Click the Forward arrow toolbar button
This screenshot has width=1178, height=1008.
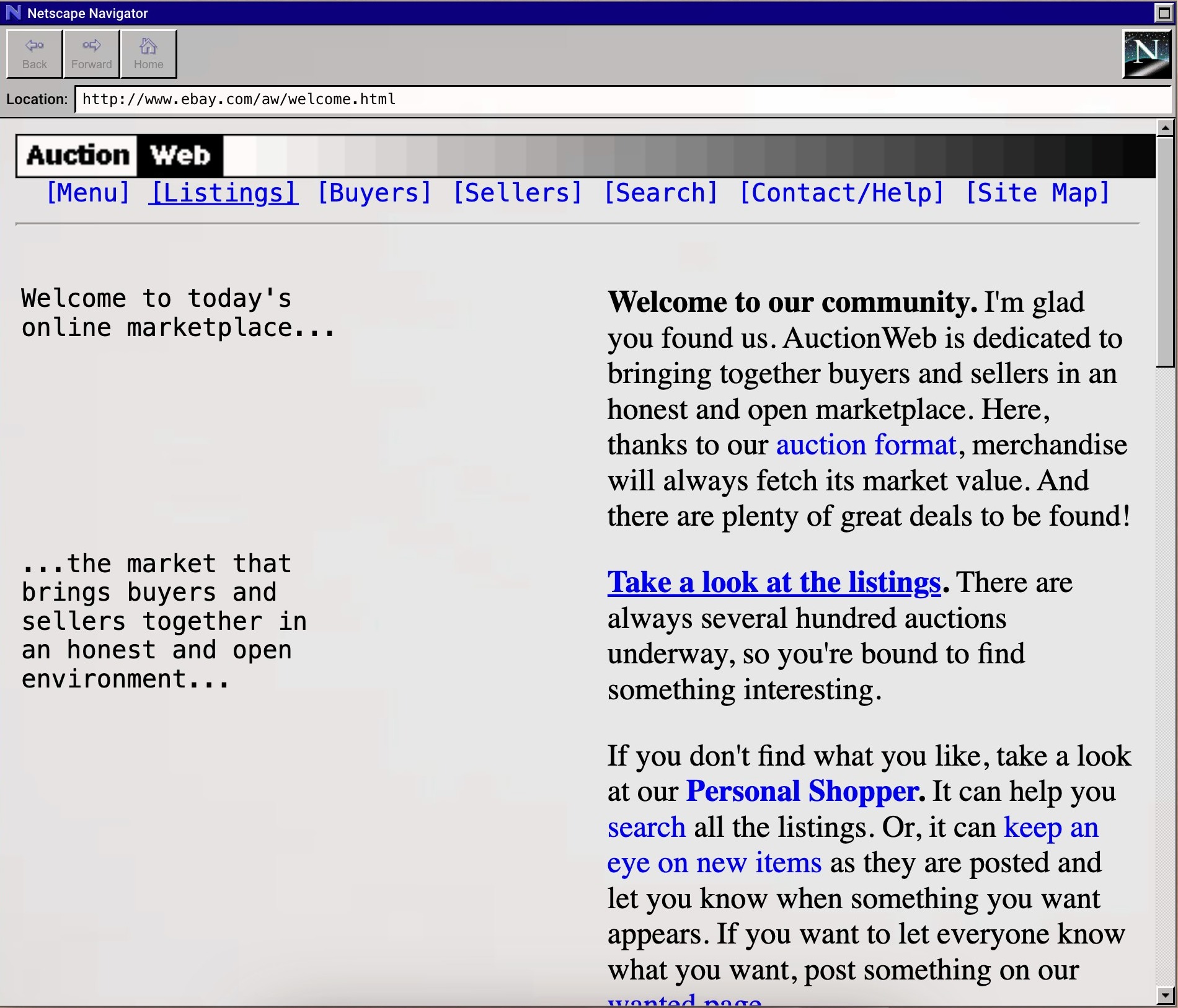coord(91,54)
